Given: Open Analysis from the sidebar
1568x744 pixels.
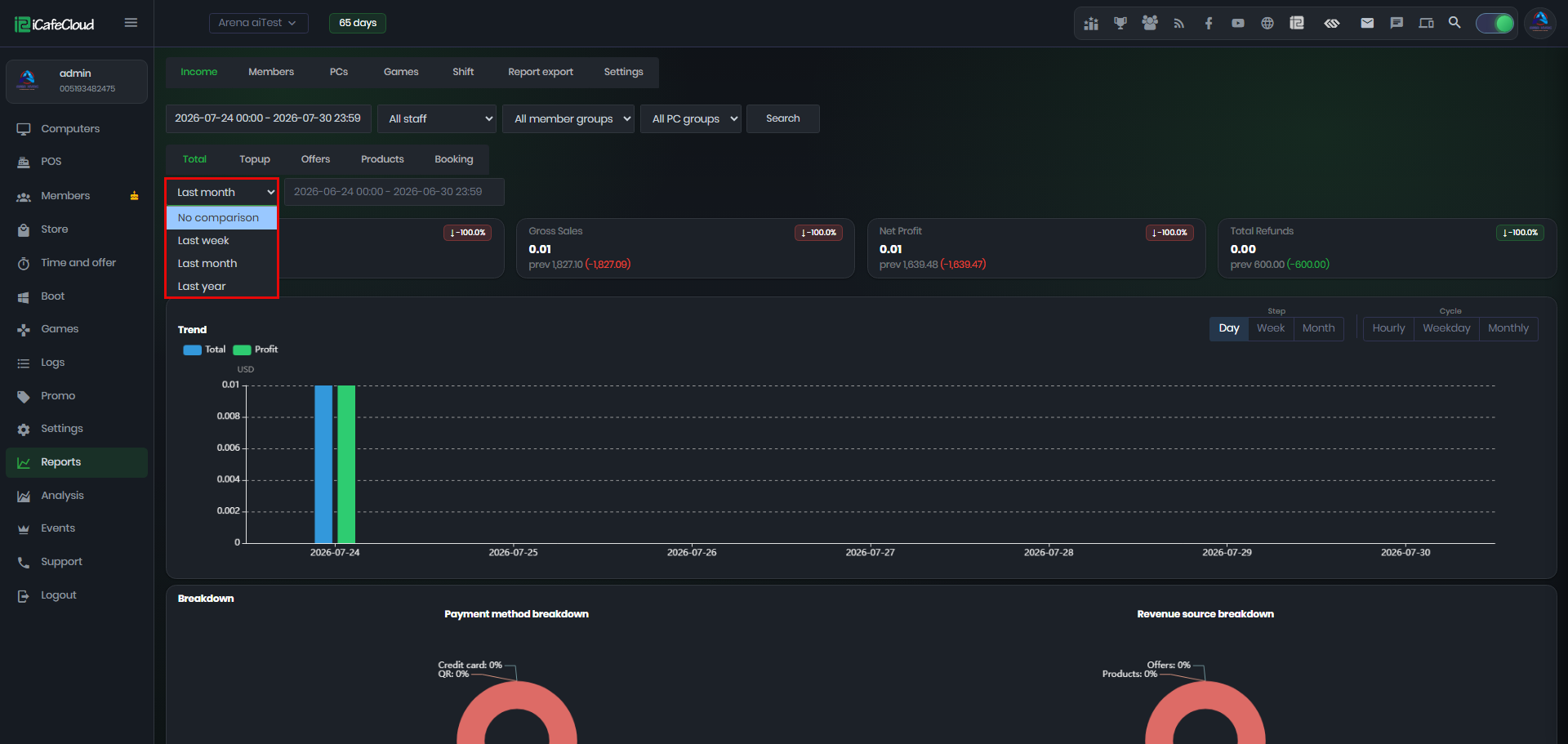Looking at the screenshot, I should pos(77,496).
